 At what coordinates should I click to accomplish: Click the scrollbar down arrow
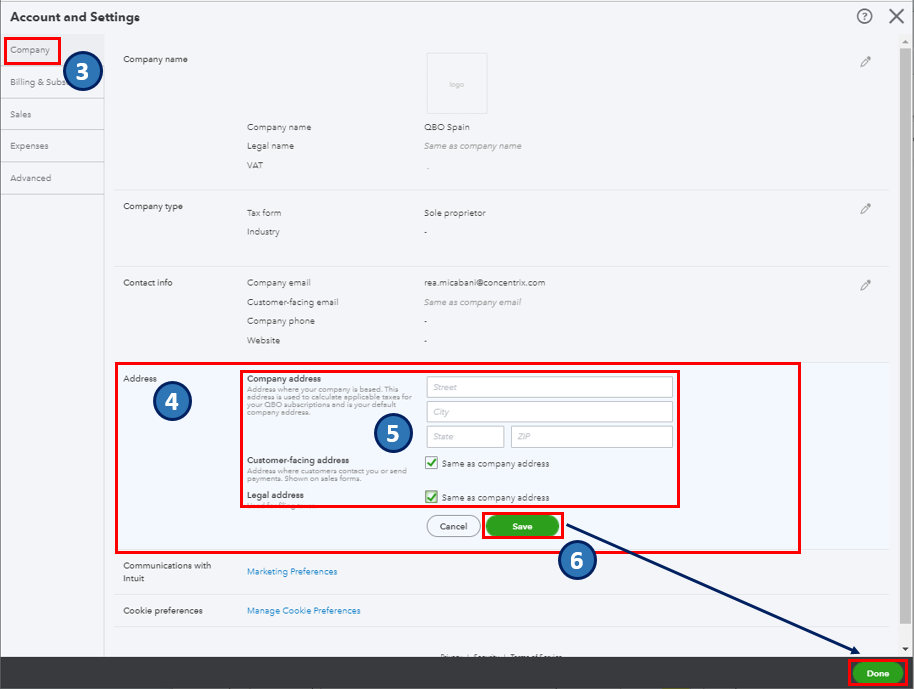905,649
